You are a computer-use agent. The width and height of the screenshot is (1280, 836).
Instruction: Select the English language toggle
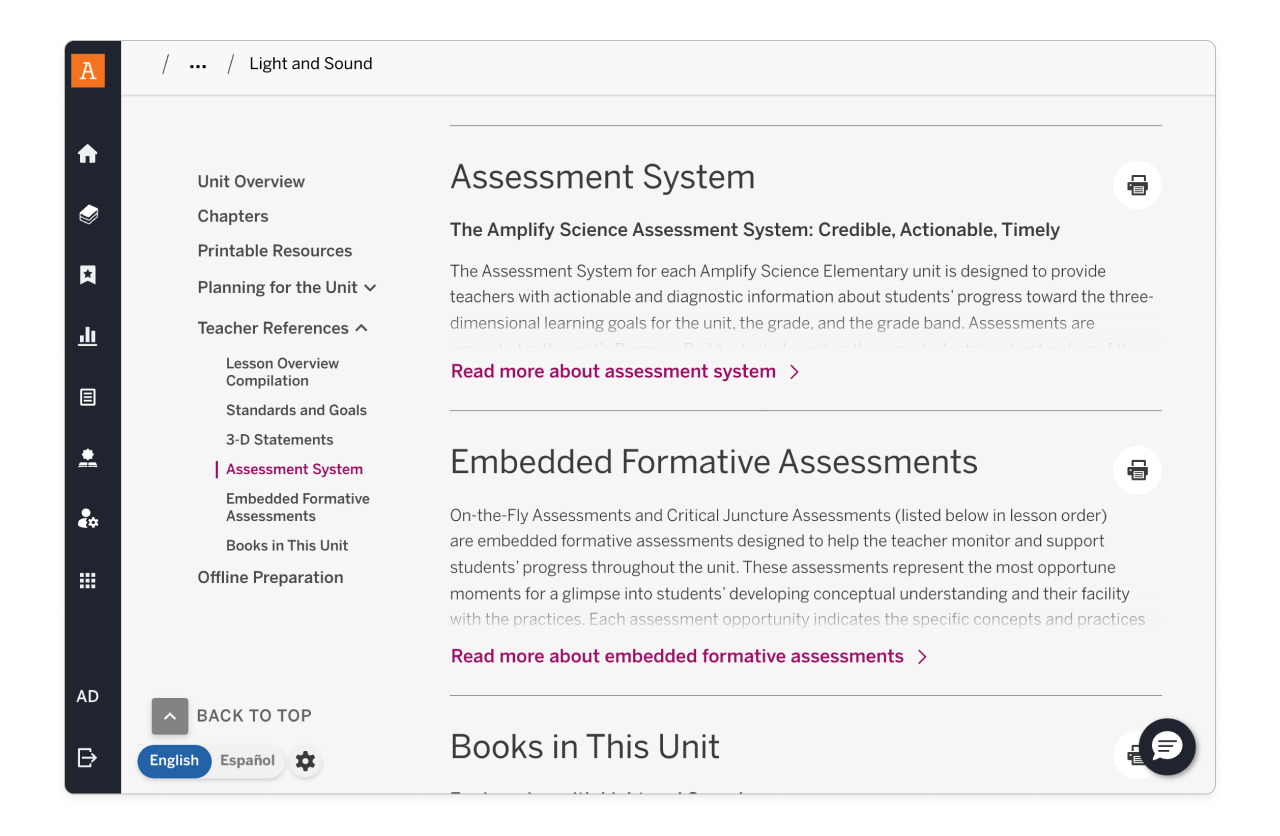tap(174, 761)
